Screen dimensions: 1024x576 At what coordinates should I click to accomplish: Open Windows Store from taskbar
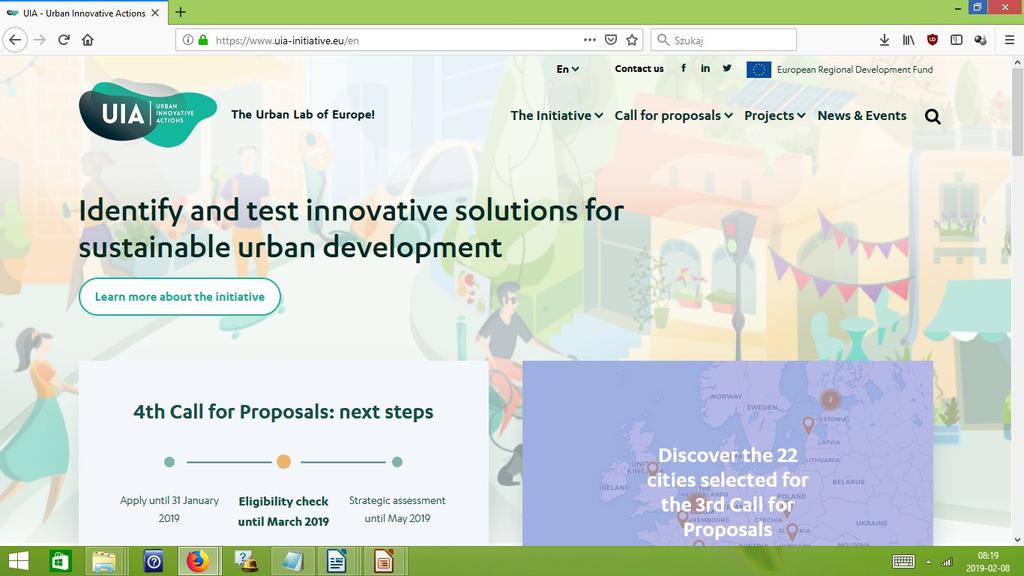[x=60, y=561]
